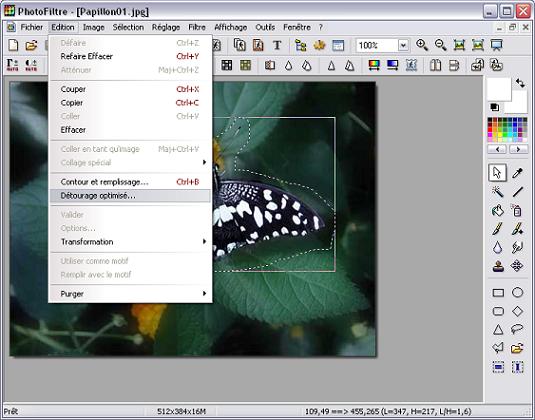Launch Full screen view icon
This screenshot has height=420, width=535.
coord(496,45)
